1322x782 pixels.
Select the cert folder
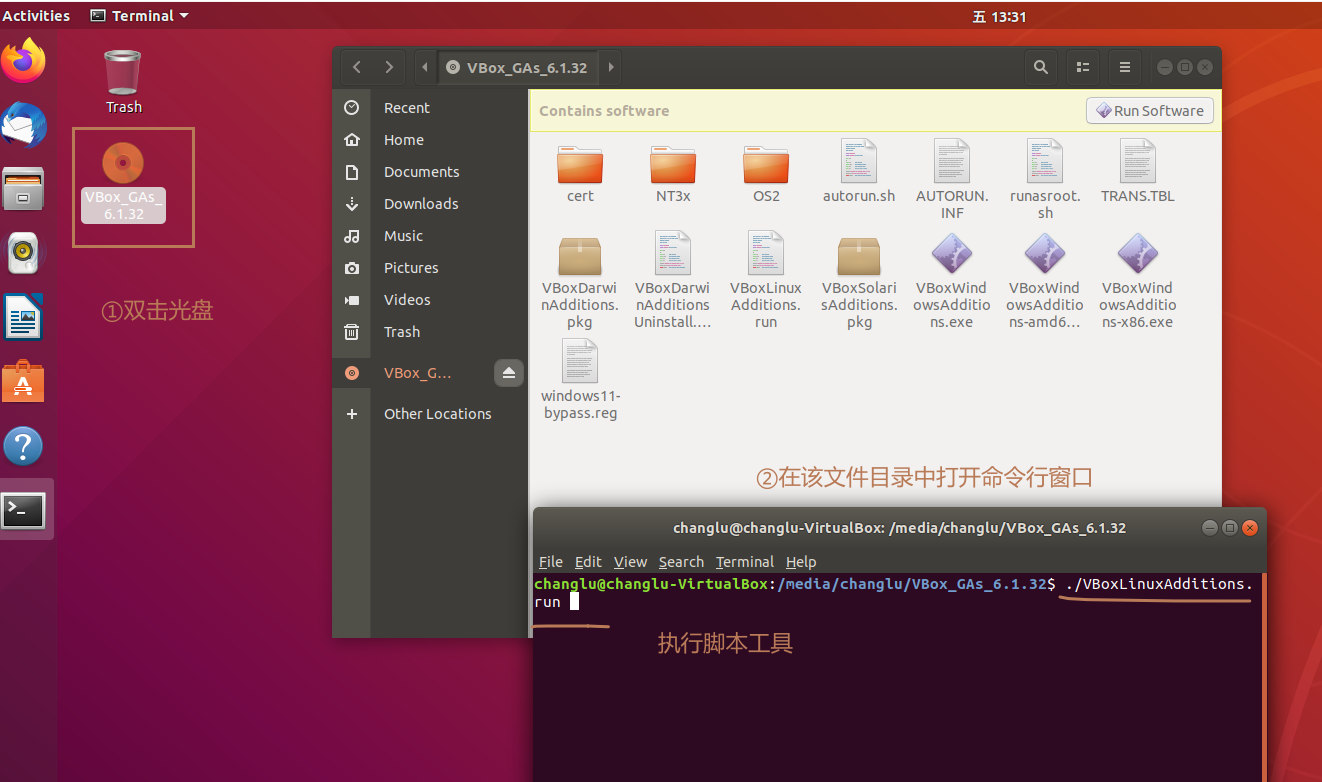coord(580,173)
